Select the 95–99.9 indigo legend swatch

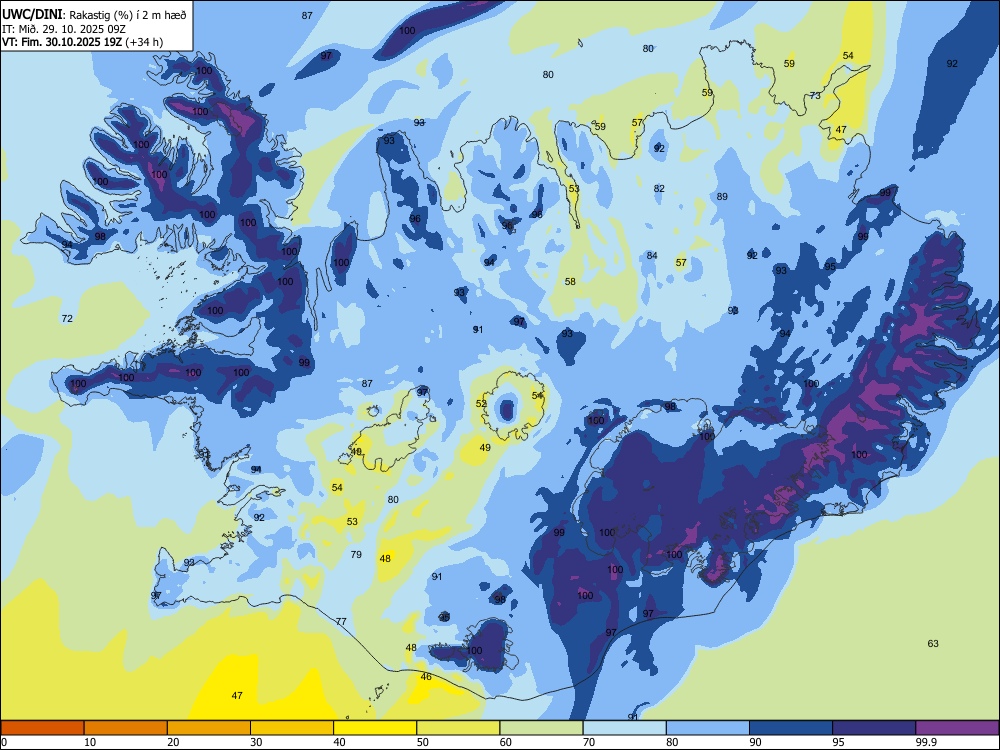click(874, 728)
